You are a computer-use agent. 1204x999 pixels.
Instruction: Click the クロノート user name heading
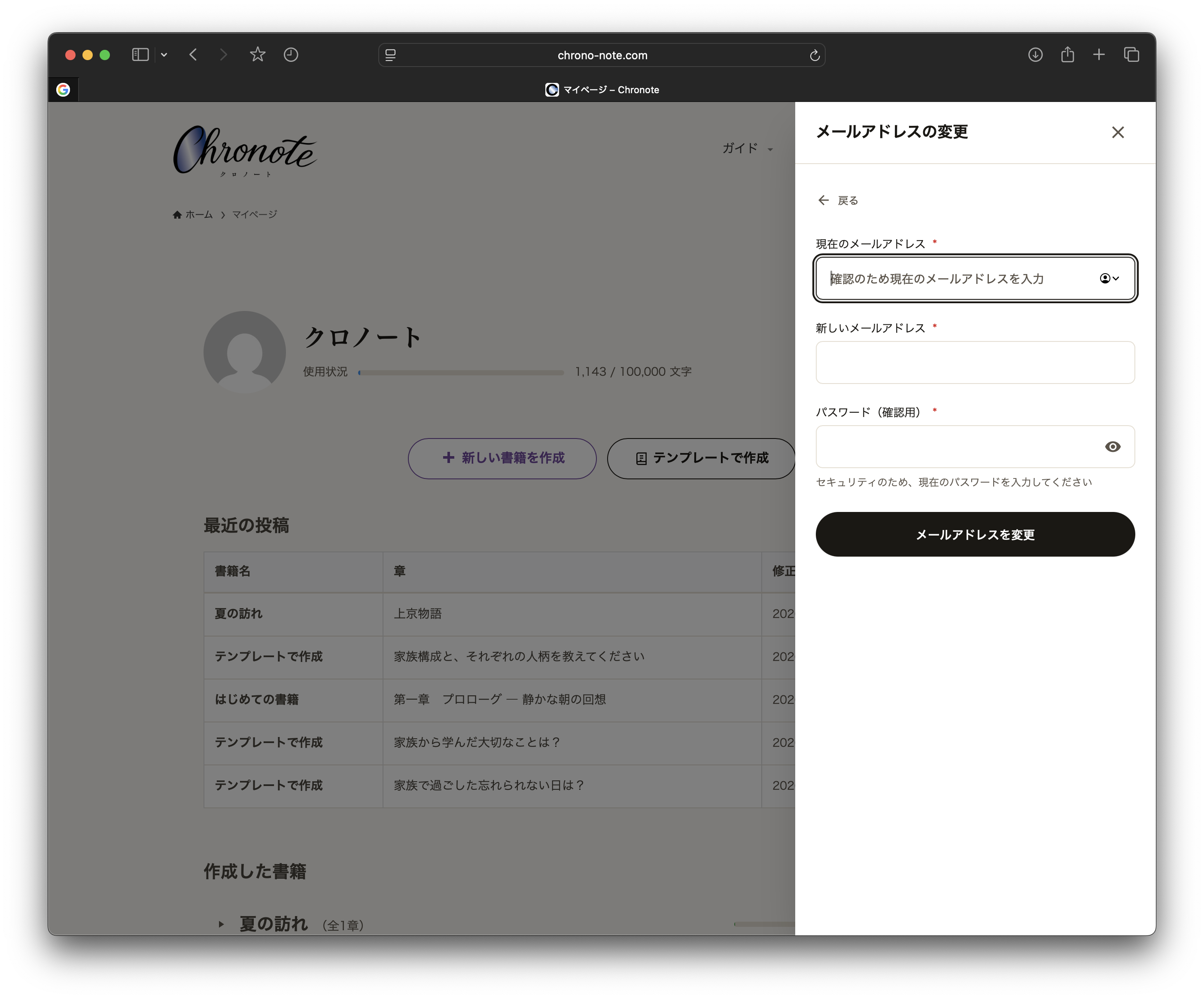(363, 337)
